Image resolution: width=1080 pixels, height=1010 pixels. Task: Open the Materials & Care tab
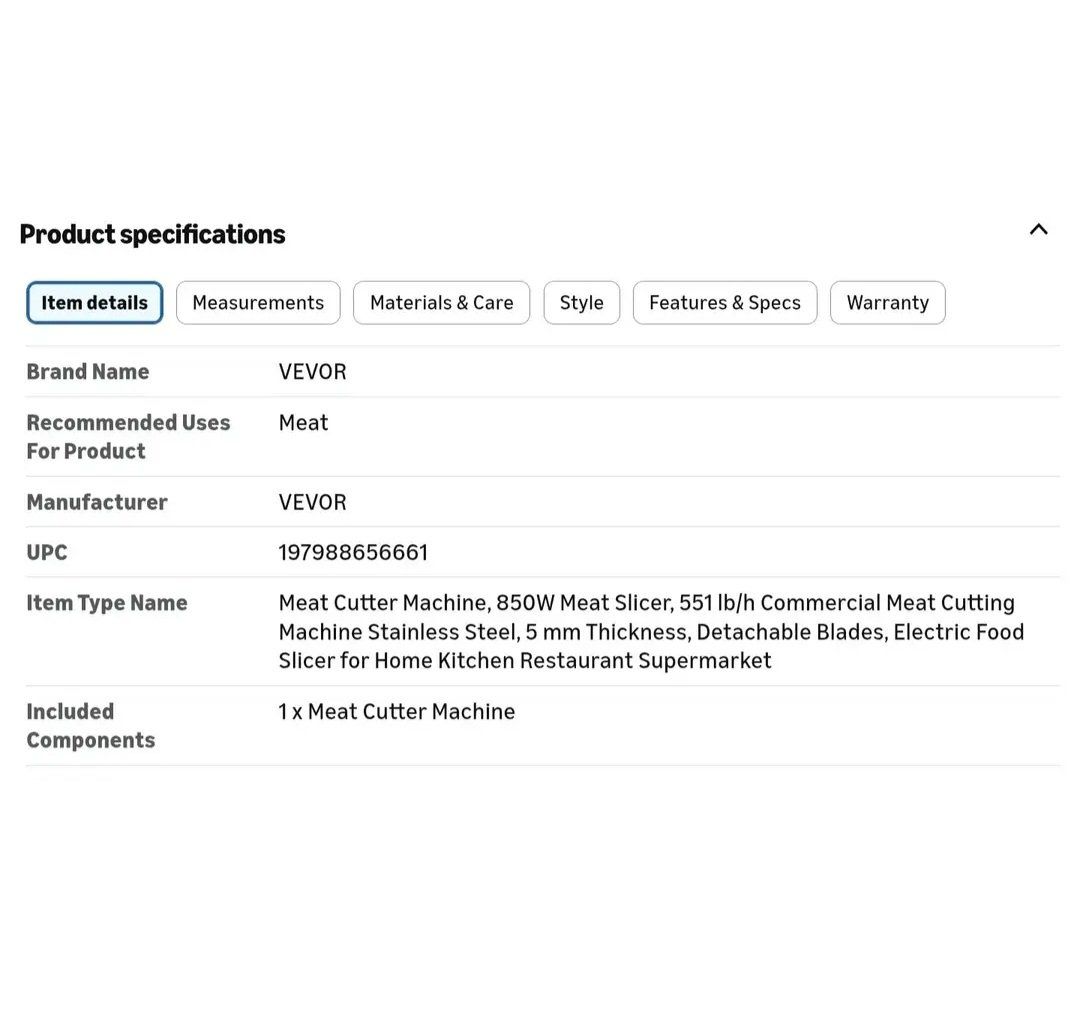(441, 303)
